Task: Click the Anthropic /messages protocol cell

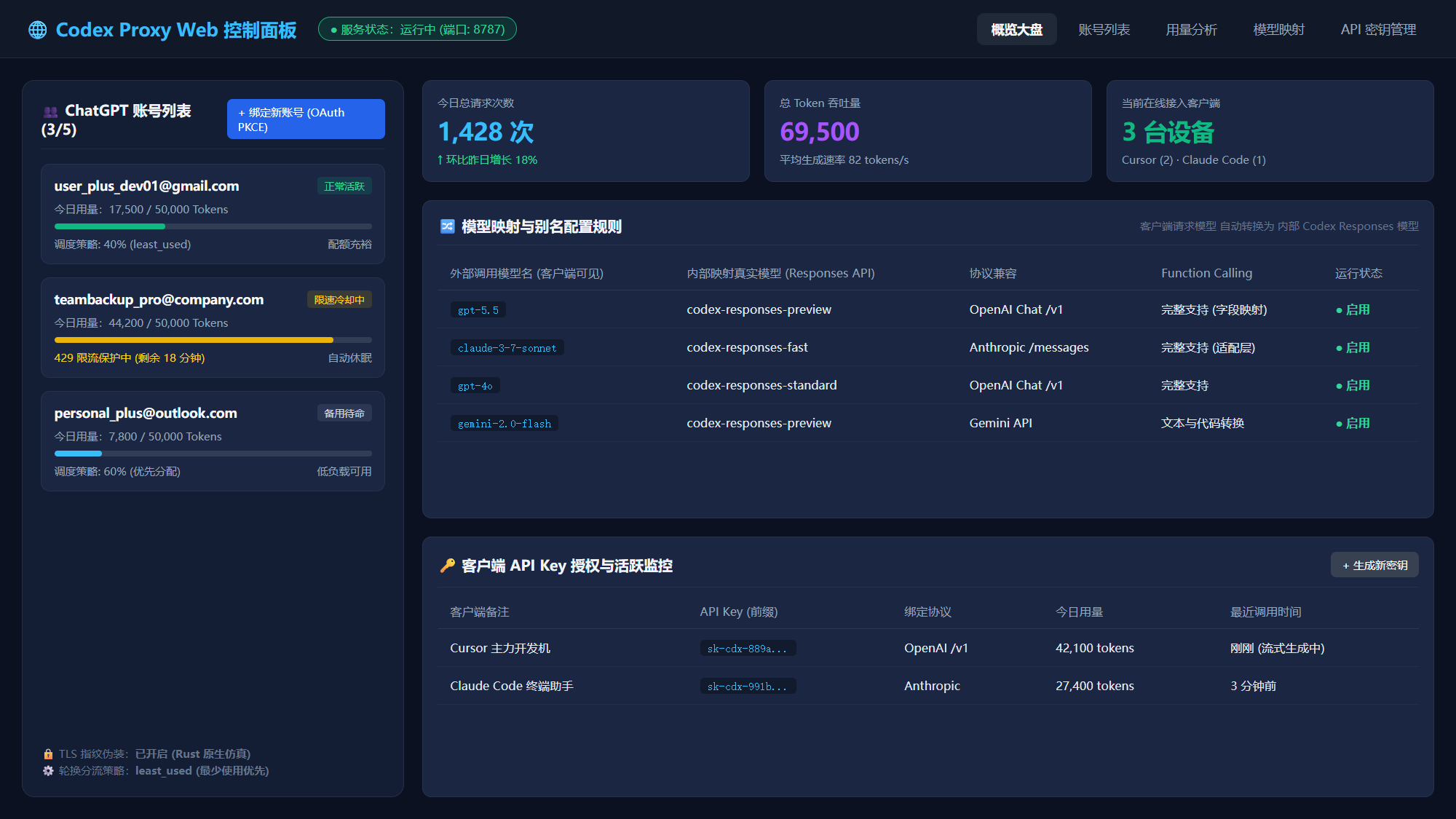Action: [x=1029, y=347]
